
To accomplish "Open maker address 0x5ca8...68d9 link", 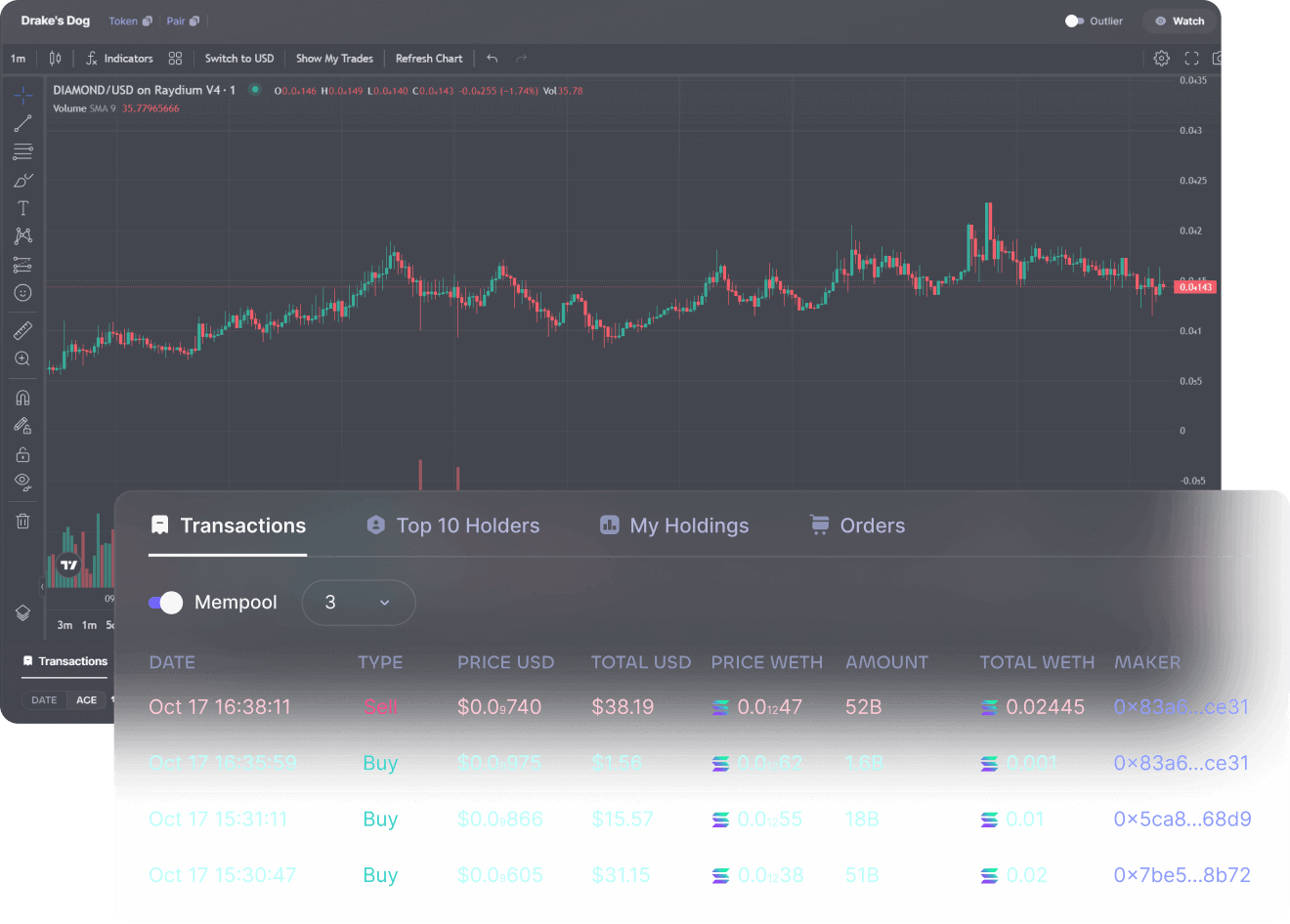I will (1182, 819).
